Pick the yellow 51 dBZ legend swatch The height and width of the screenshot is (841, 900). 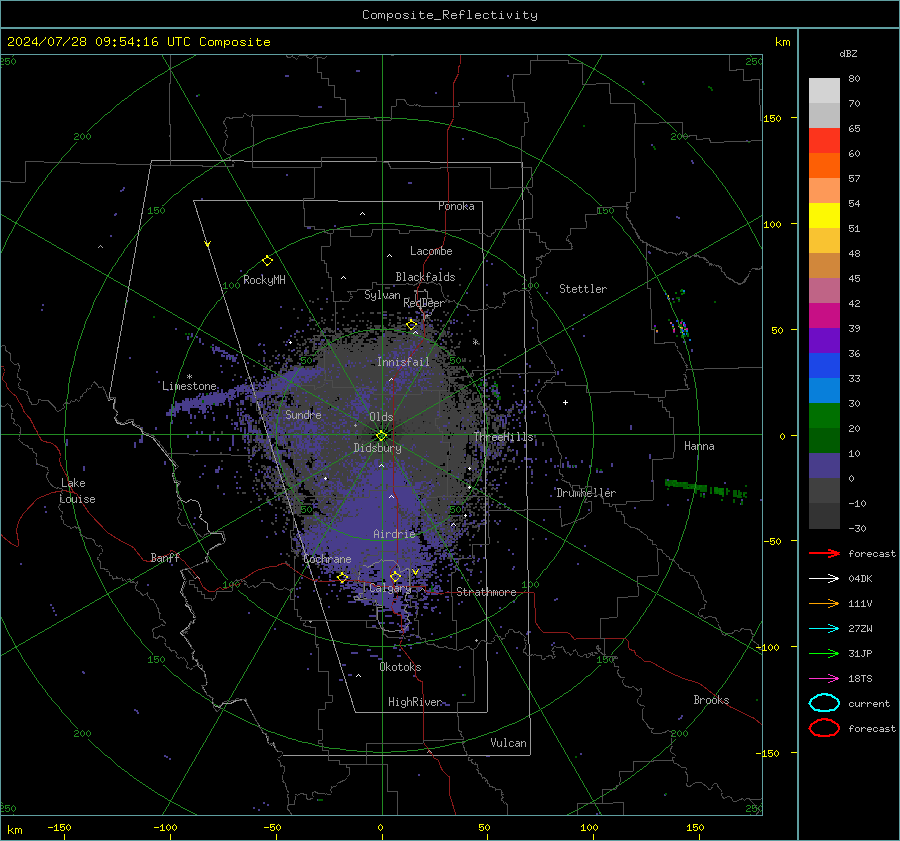coord(824,216)
